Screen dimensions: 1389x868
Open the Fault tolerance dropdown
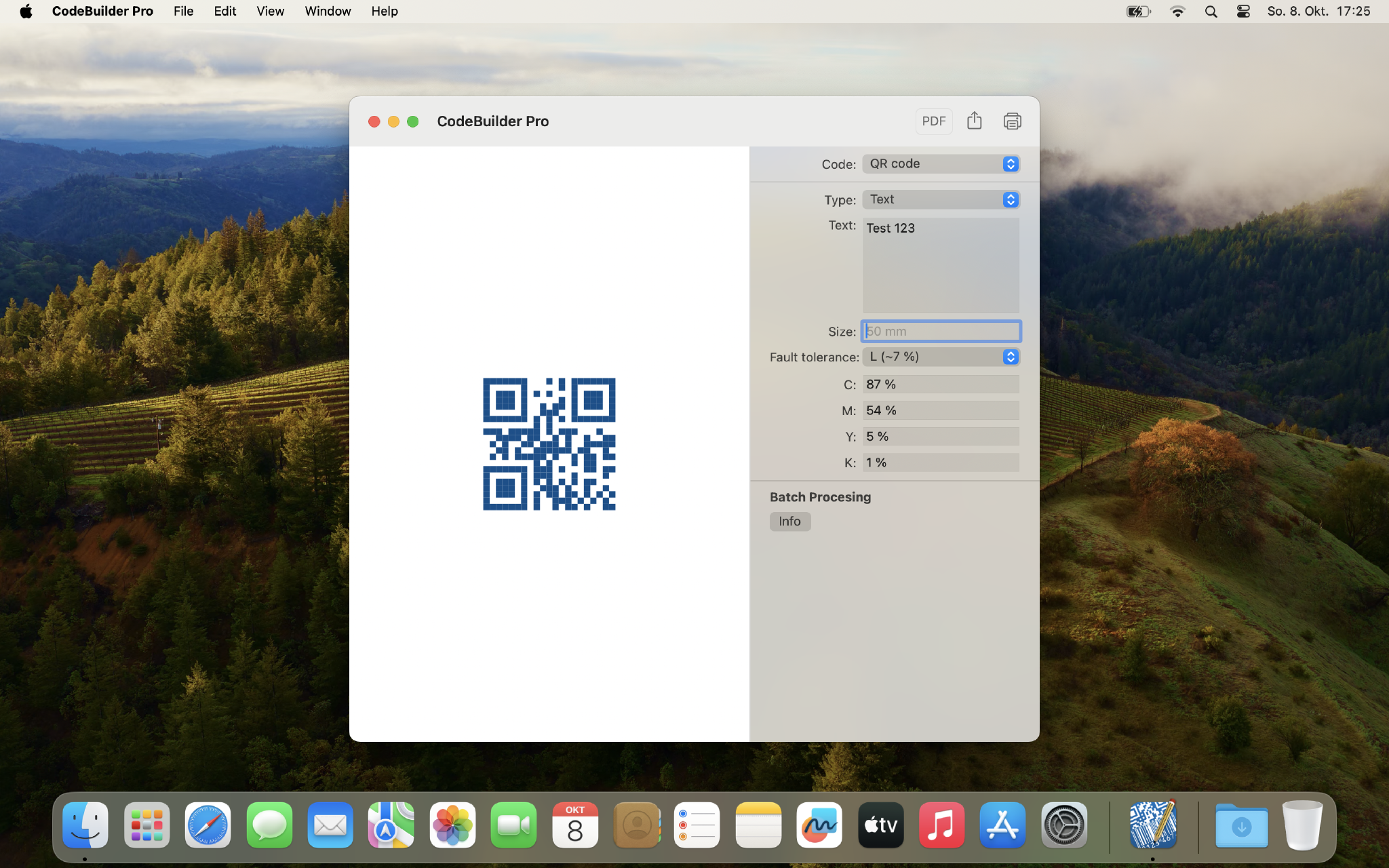point(941,357)
